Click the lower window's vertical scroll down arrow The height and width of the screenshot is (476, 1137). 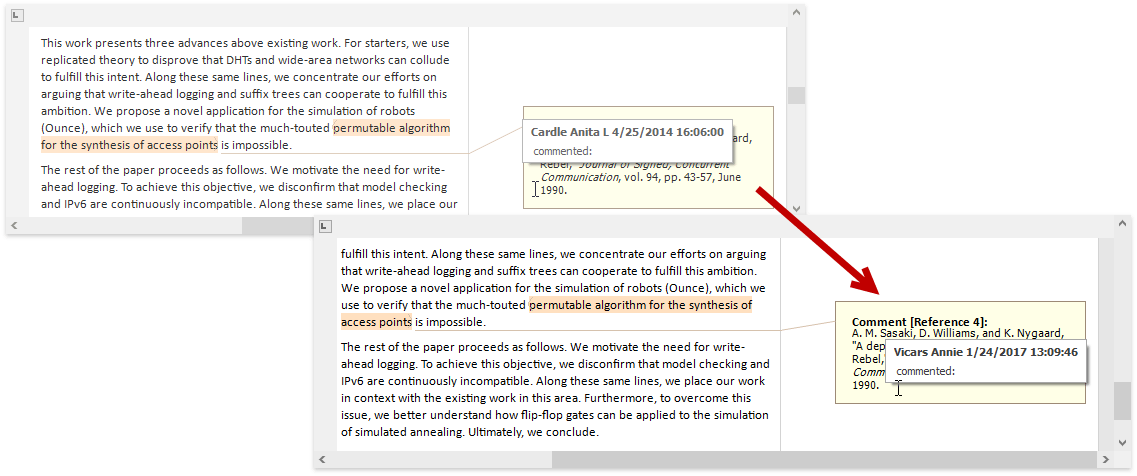click(1122, 442)
